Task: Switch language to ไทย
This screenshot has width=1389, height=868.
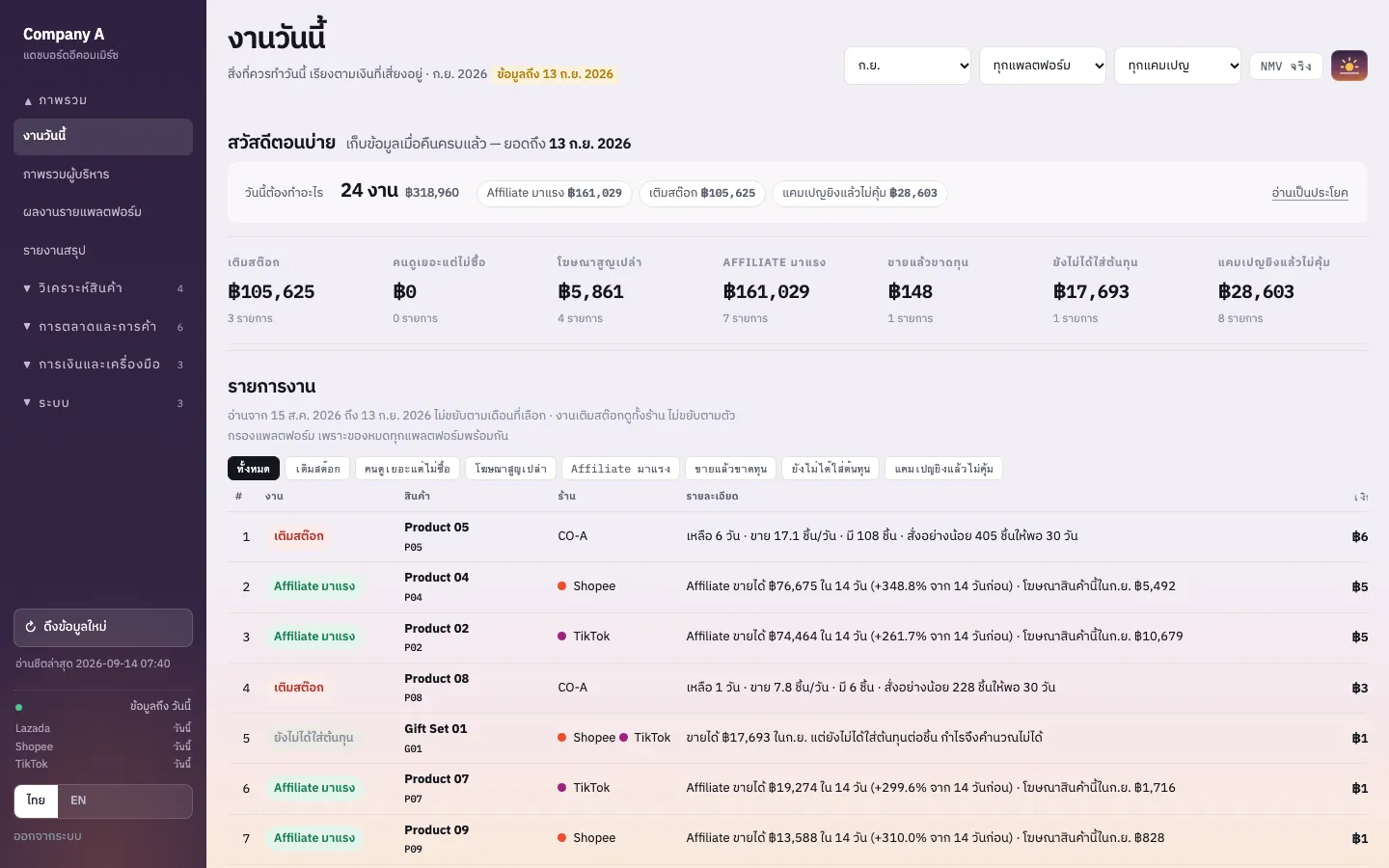Action: point(37,800)
